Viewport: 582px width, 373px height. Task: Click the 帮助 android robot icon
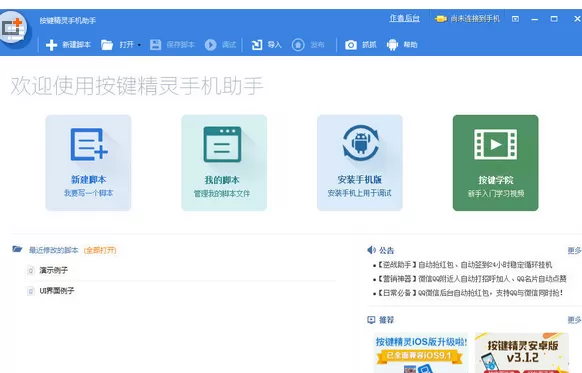pyautogui.click(x=392, y=45)
